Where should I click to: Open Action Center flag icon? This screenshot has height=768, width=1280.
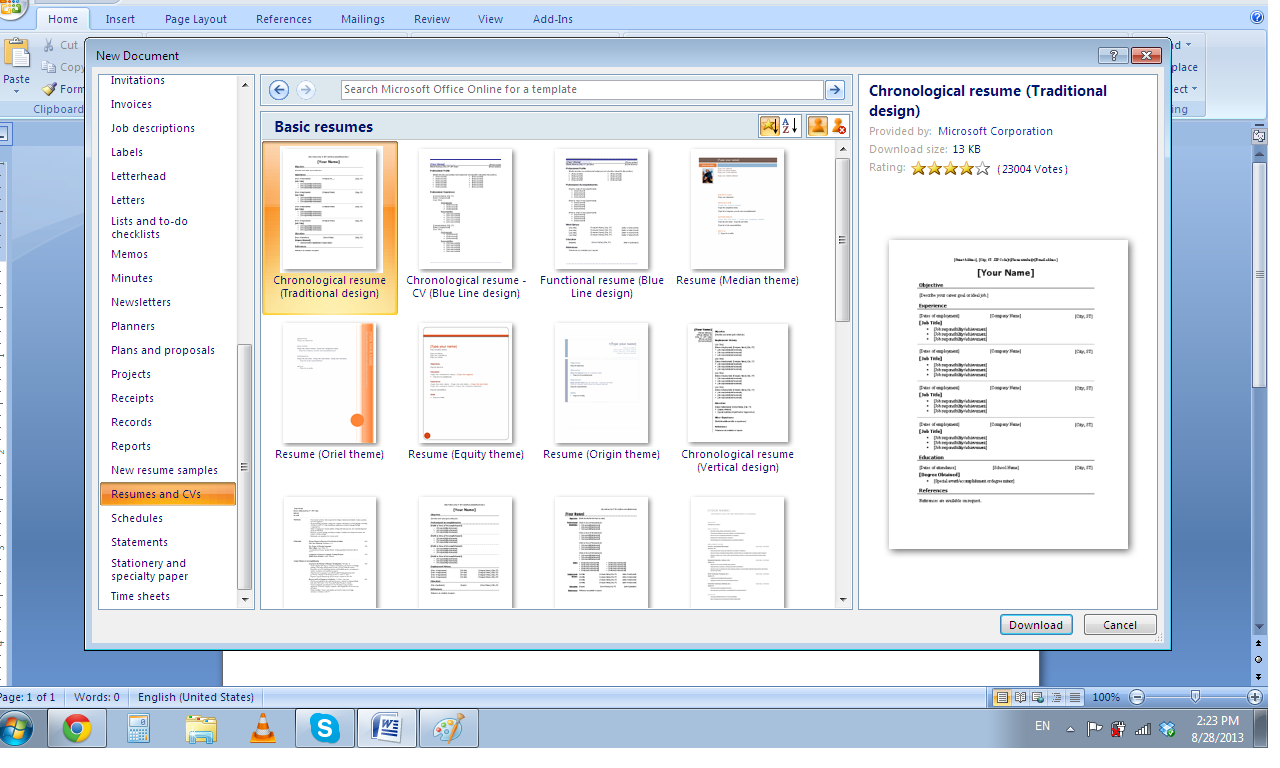coord(1095,728)
